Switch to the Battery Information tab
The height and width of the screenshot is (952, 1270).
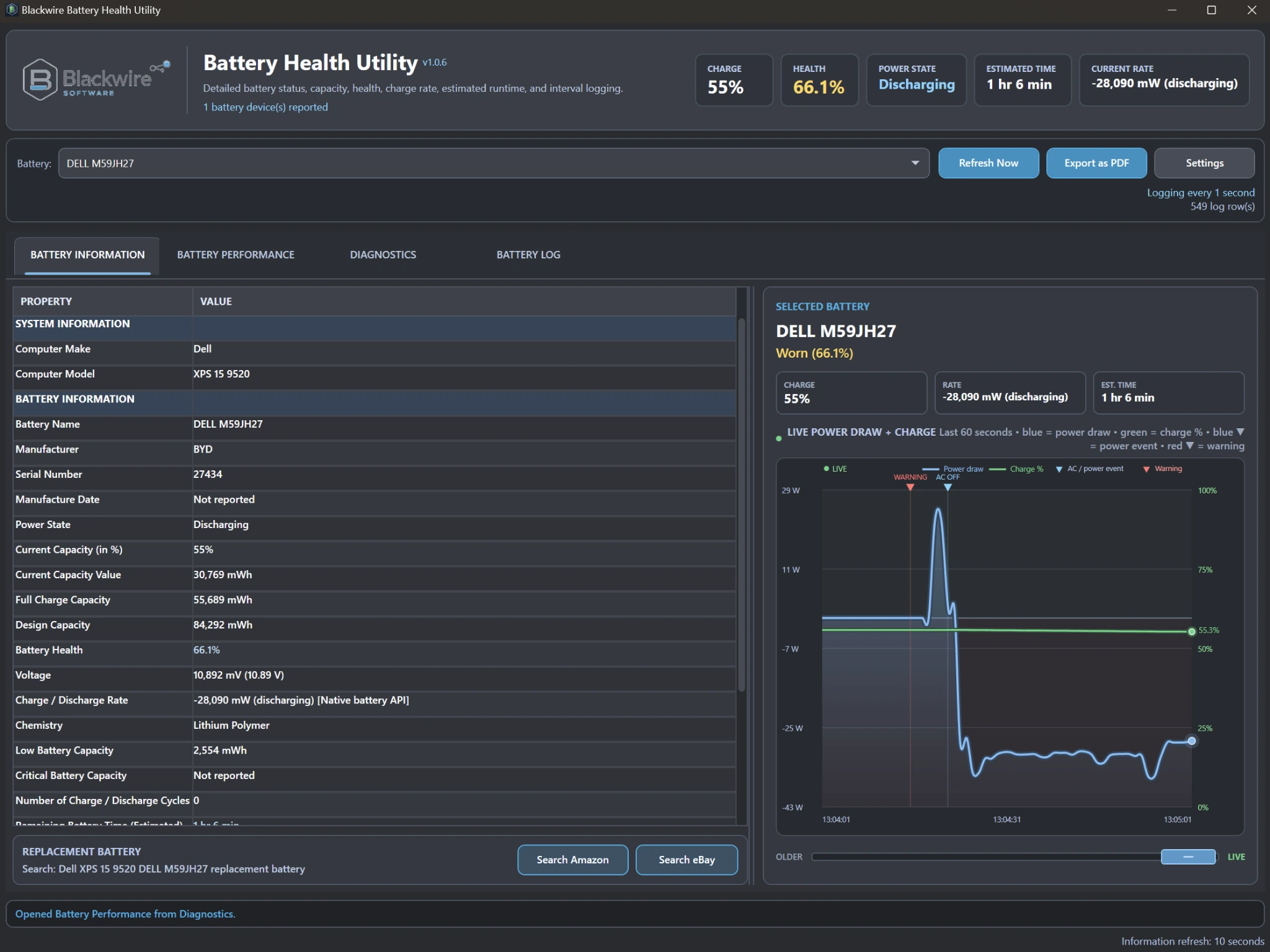(x=87, y=255)
